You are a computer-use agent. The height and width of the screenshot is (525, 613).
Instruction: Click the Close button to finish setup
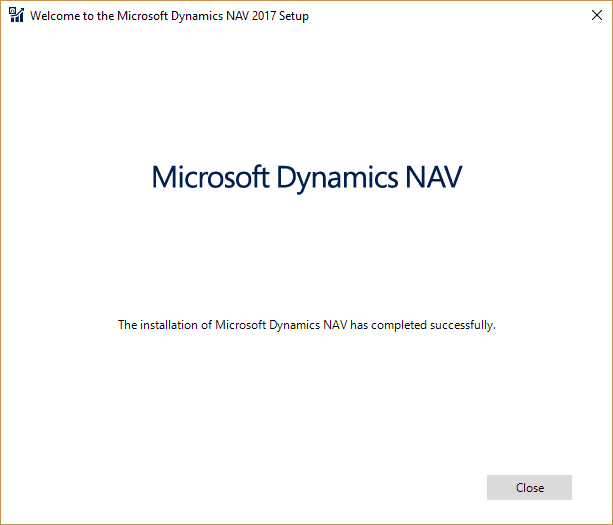[529, 487]
